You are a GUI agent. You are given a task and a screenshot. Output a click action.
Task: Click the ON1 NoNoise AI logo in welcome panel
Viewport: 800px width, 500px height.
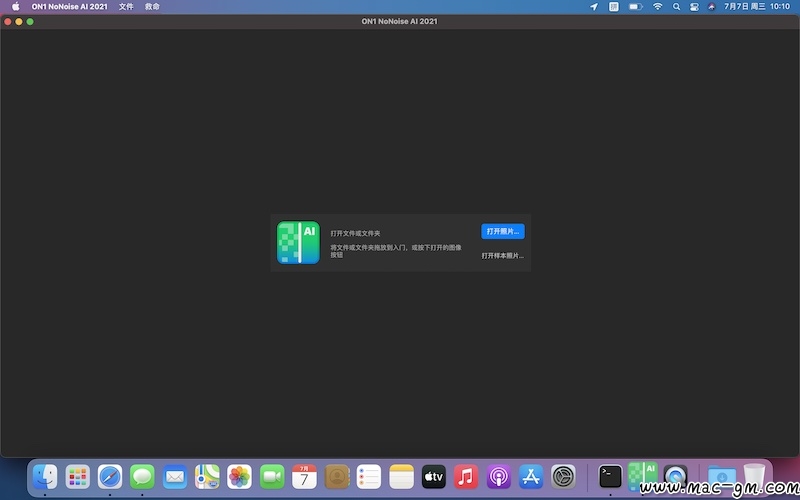[298, 242]
